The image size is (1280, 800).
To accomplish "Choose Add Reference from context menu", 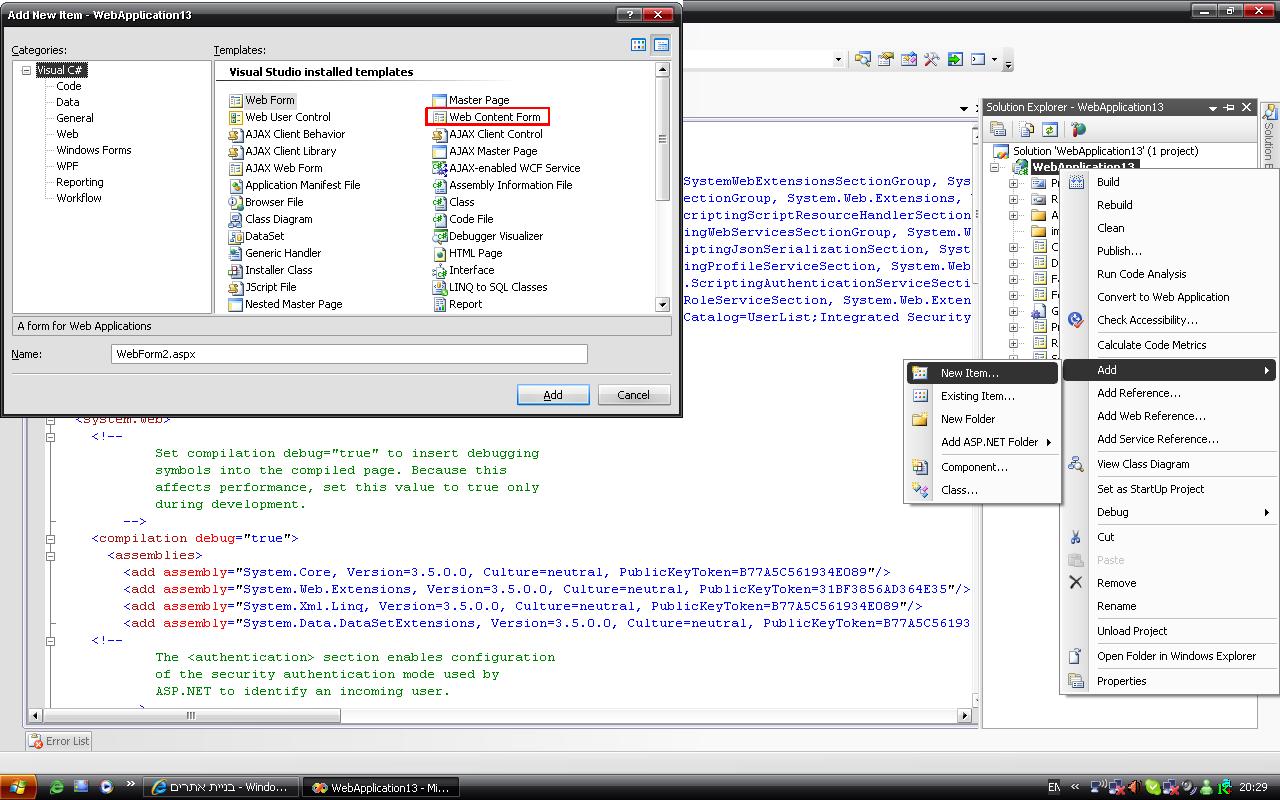I will [x=1138, y=393].
